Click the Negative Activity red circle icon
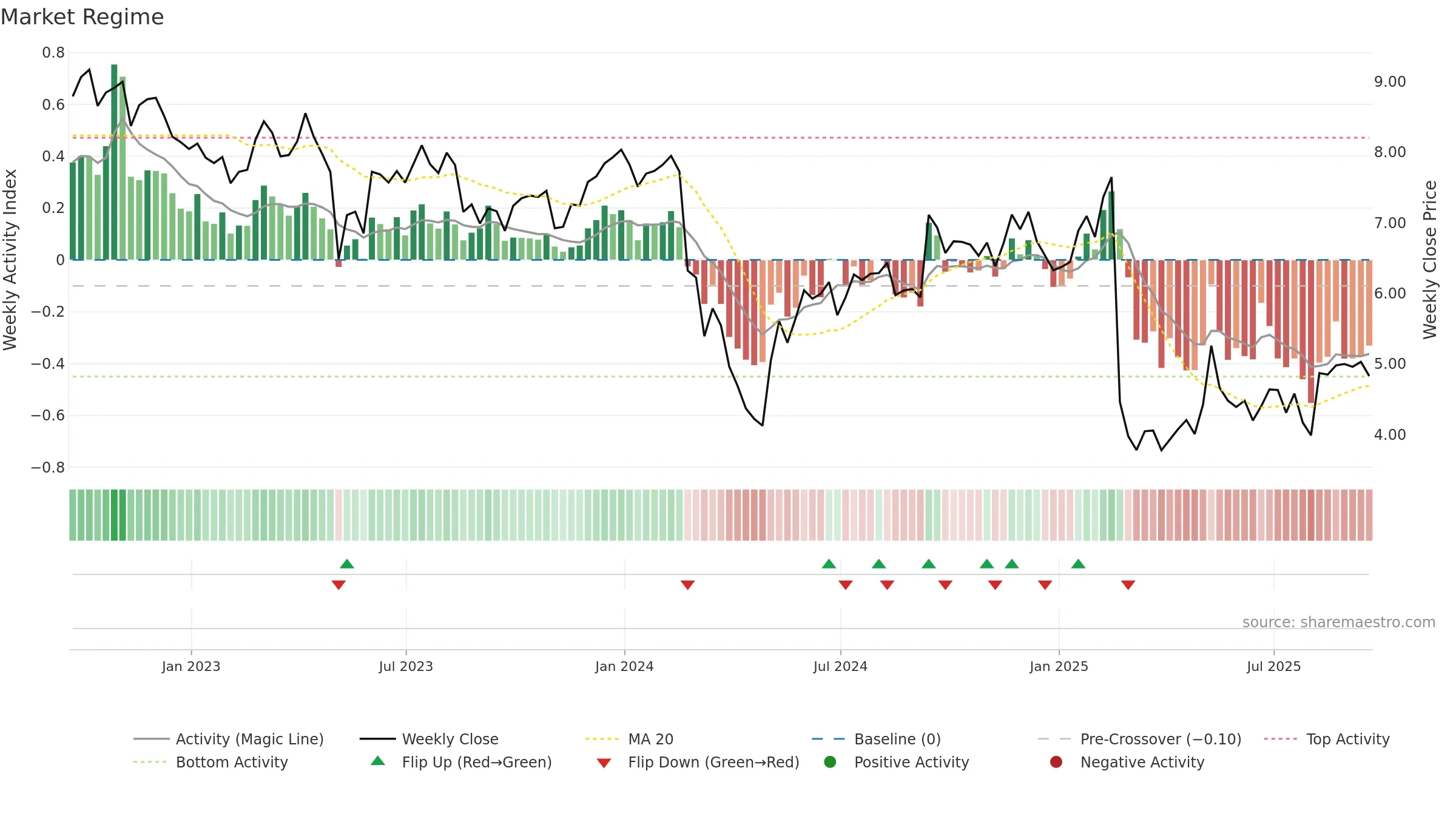 tap(1056, 761)
